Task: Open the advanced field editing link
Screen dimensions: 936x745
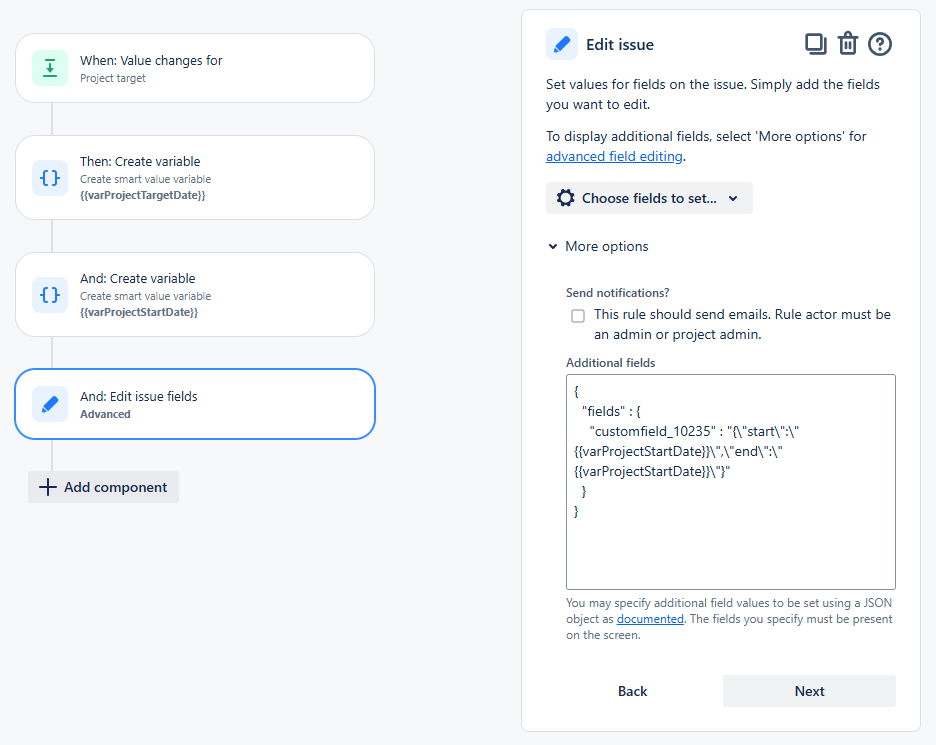Action: tap(614, 156)
